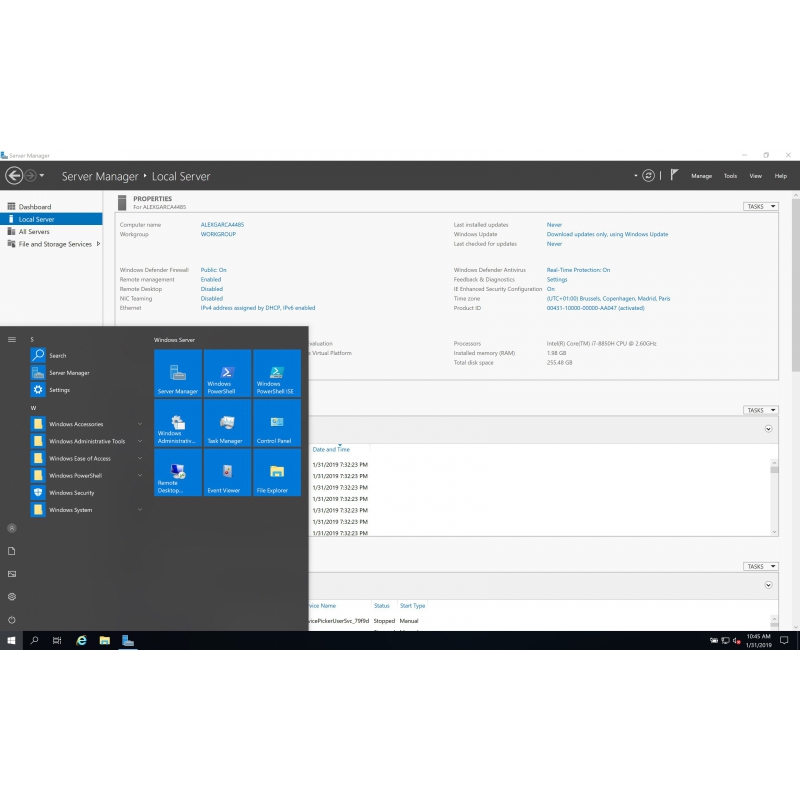Launch the Windows PowerShell ISE tile
This screenshot has width=800, height=800.
point(277,374)
